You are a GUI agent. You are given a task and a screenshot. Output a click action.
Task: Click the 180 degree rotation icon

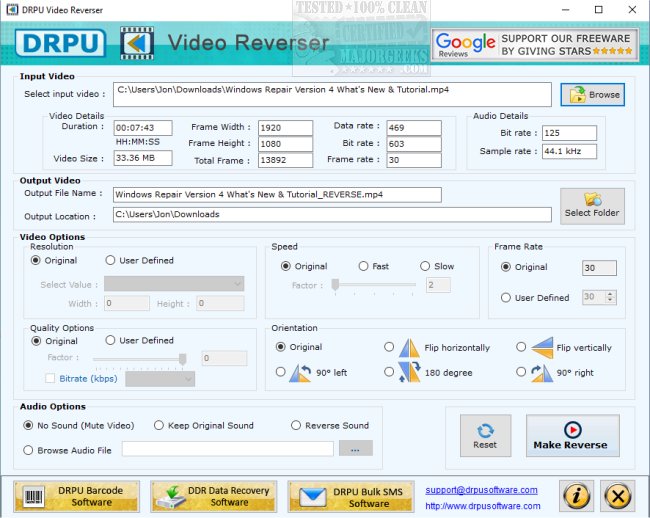[x=409, y=372]
